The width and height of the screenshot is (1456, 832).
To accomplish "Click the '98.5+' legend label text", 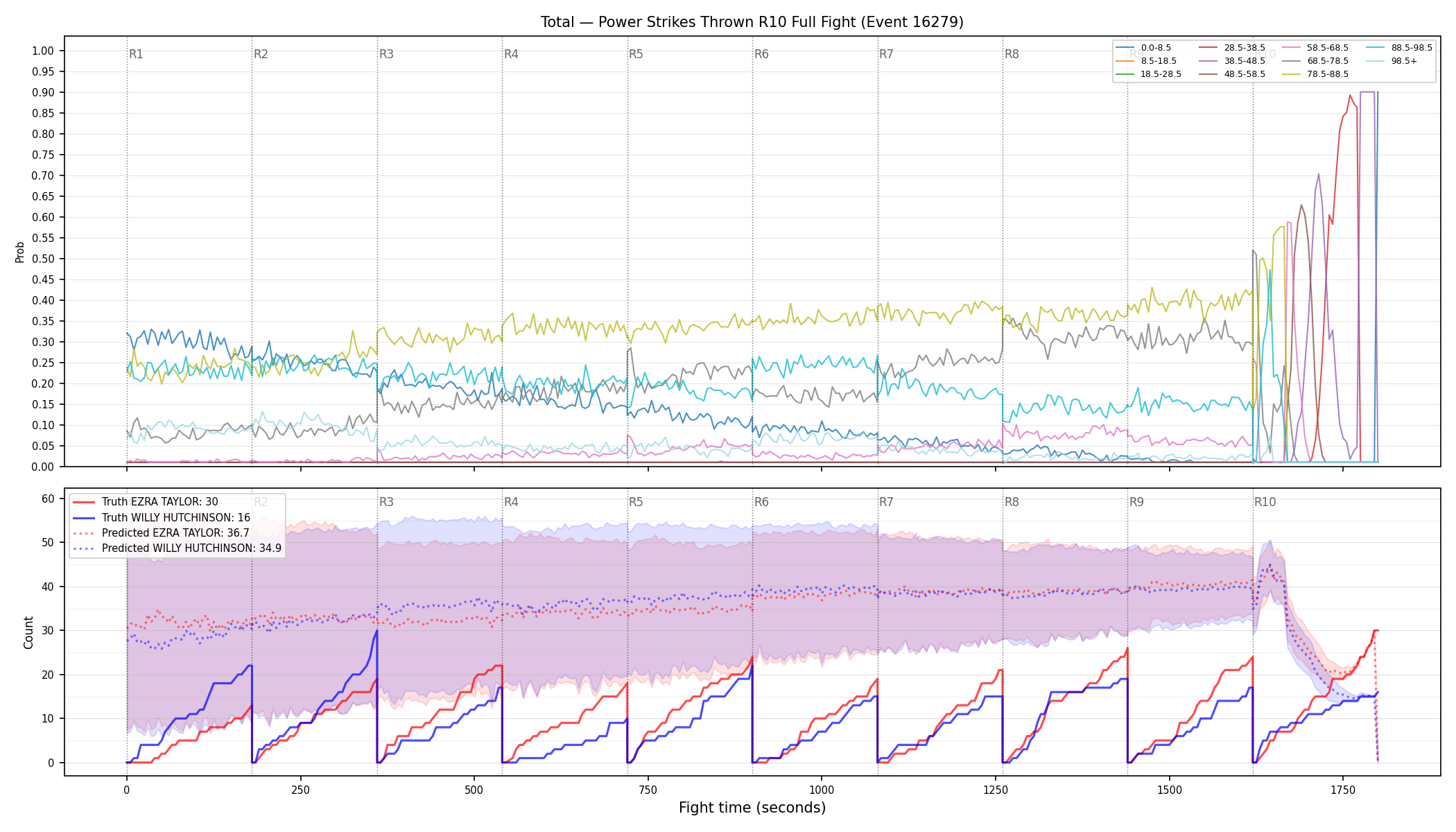I will pos(1404,61).
